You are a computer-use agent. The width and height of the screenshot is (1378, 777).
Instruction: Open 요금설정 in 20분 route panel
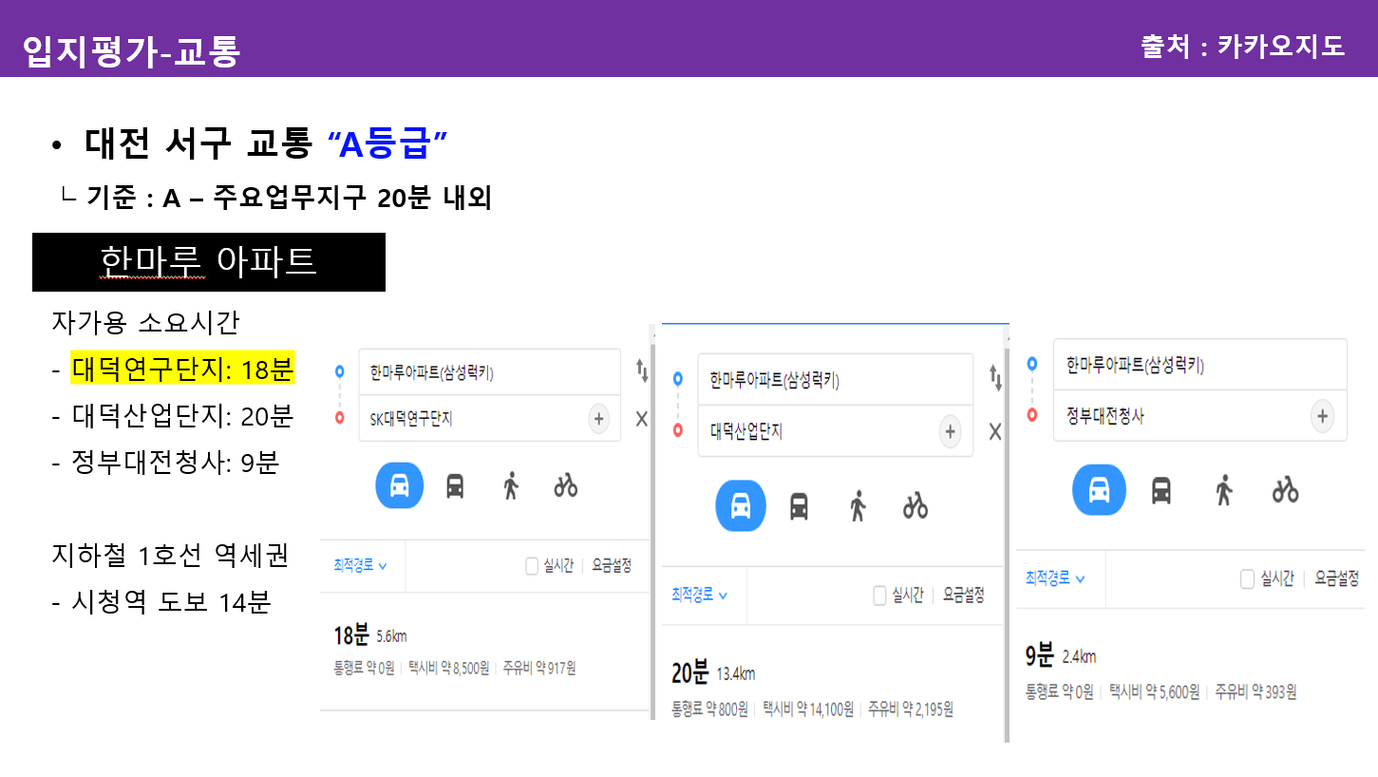[x=963, y=595]
